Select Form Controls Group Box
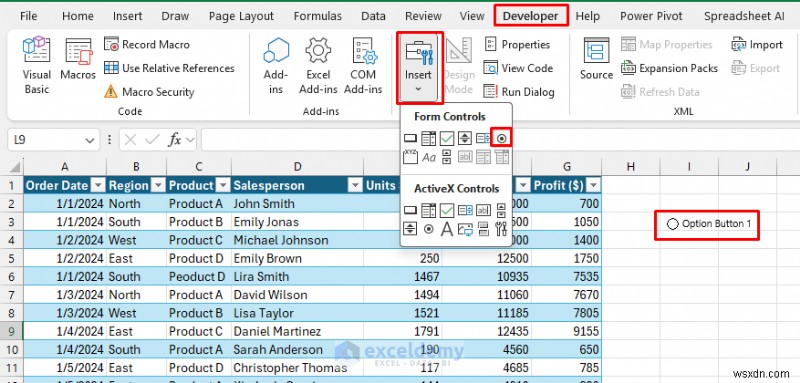Screen dimensions: 800x383 pos(410,157)
